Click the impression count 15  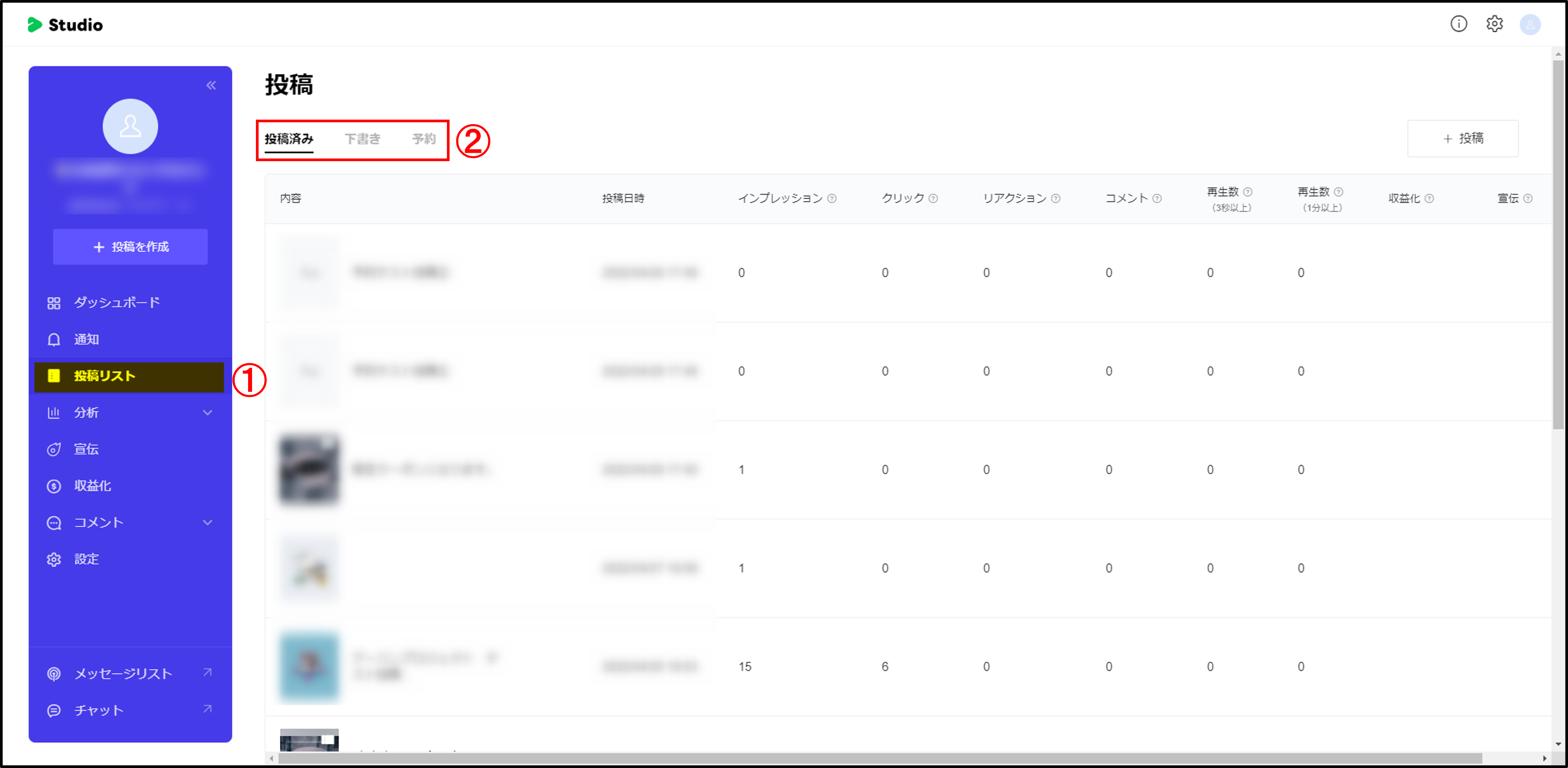(745, 667)
